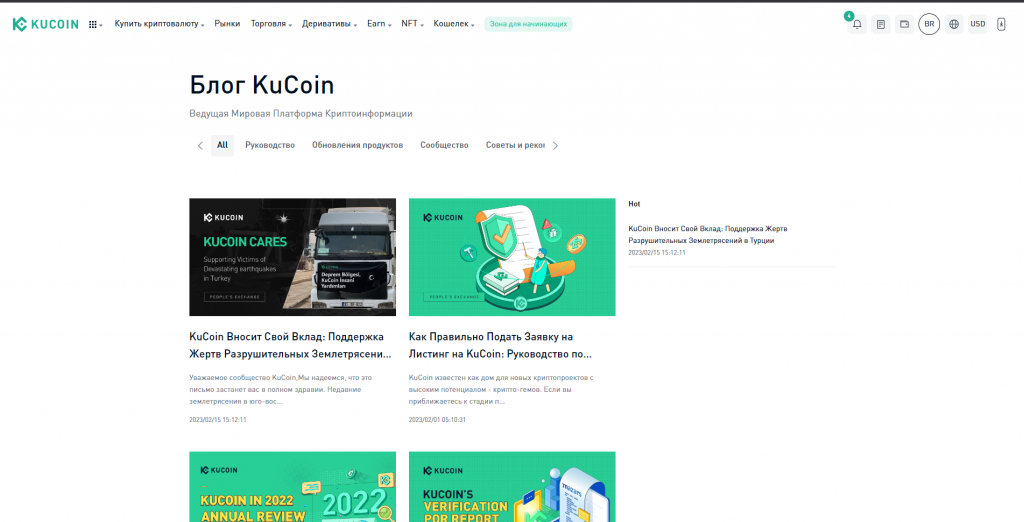Open the Verification PoR Report thumbnail
This screenshot has width=1024, height=522.
pos(512,487)
